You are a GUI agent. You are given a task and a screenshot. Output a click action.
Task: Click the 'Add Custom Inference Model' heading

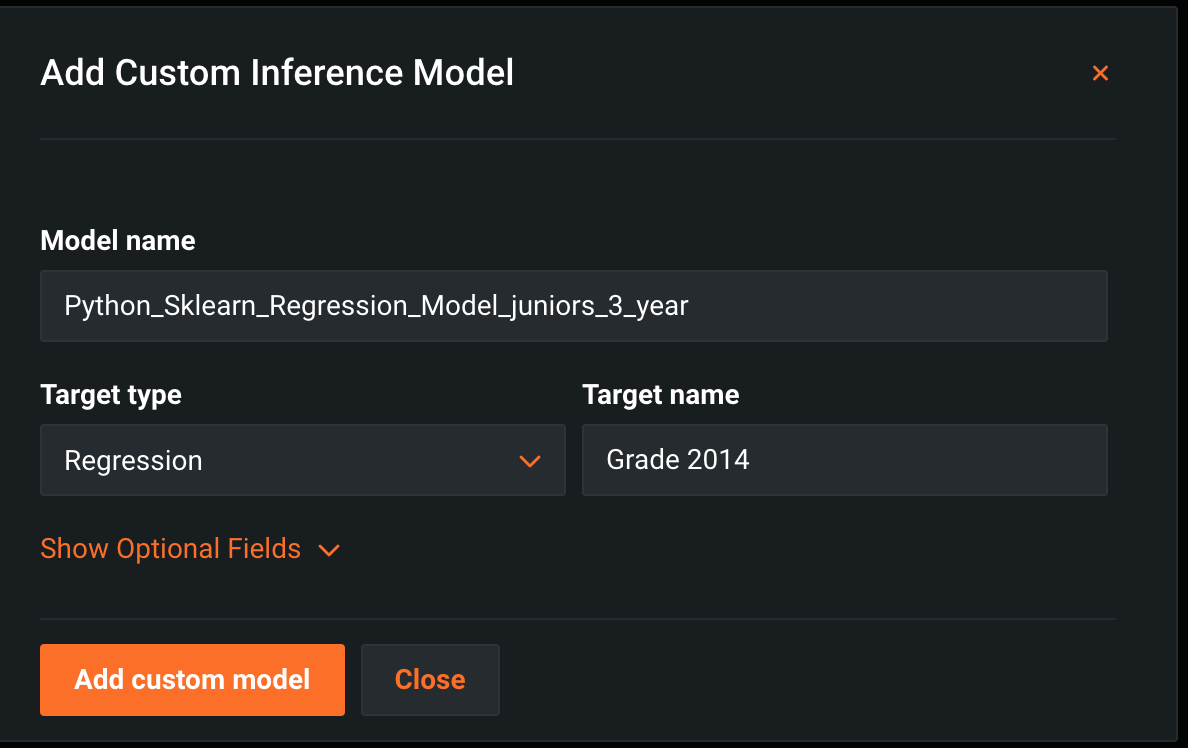[277, 73]
